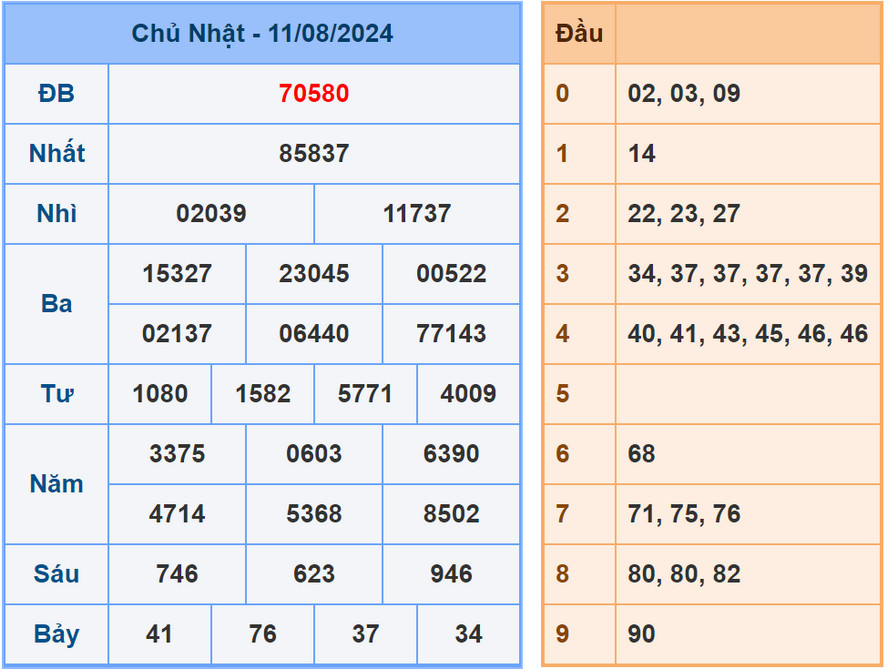Viewport: 888px width, 669px height.
Task: Select the first prize number 85837
Action: pos(314,153)
